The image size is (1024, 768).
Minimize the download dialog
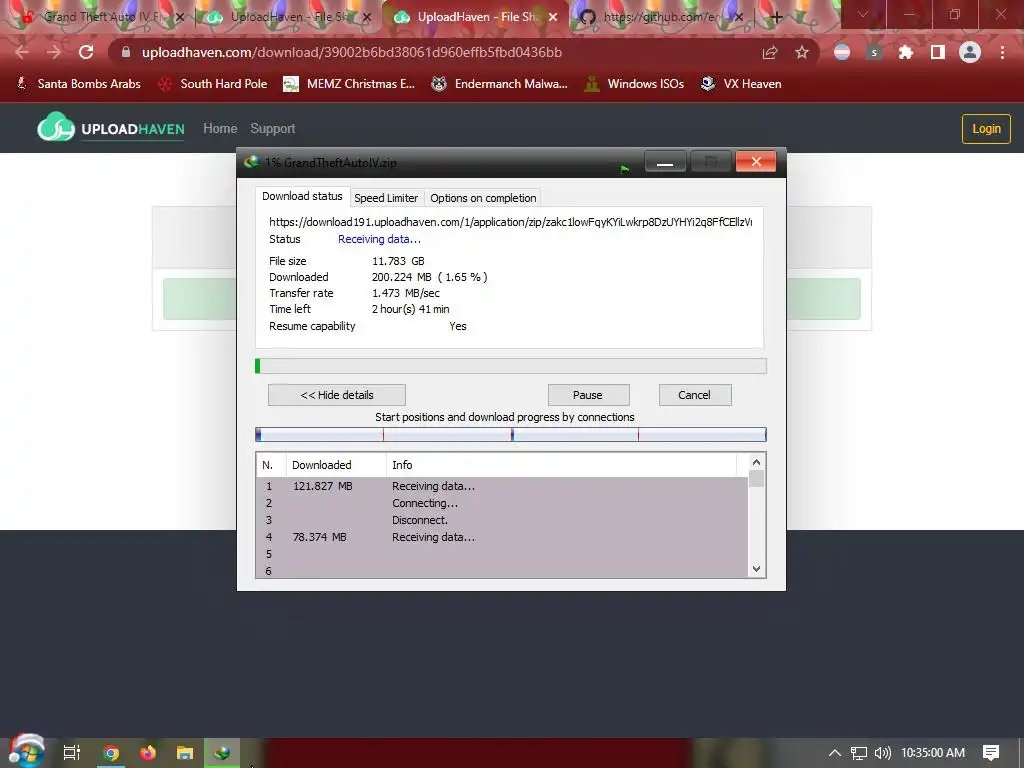665,162
